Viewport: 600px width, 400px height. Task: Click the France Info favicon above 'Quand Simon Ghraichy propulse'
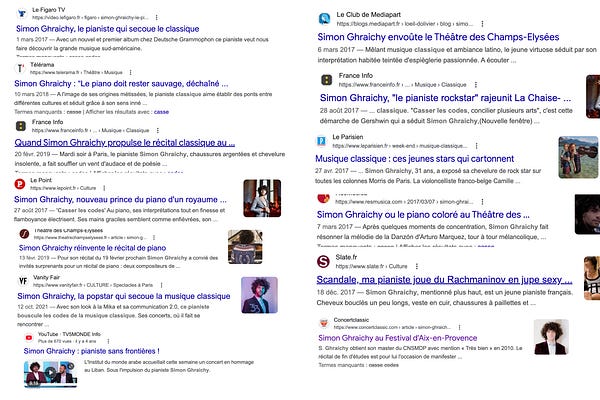(21, 126)
